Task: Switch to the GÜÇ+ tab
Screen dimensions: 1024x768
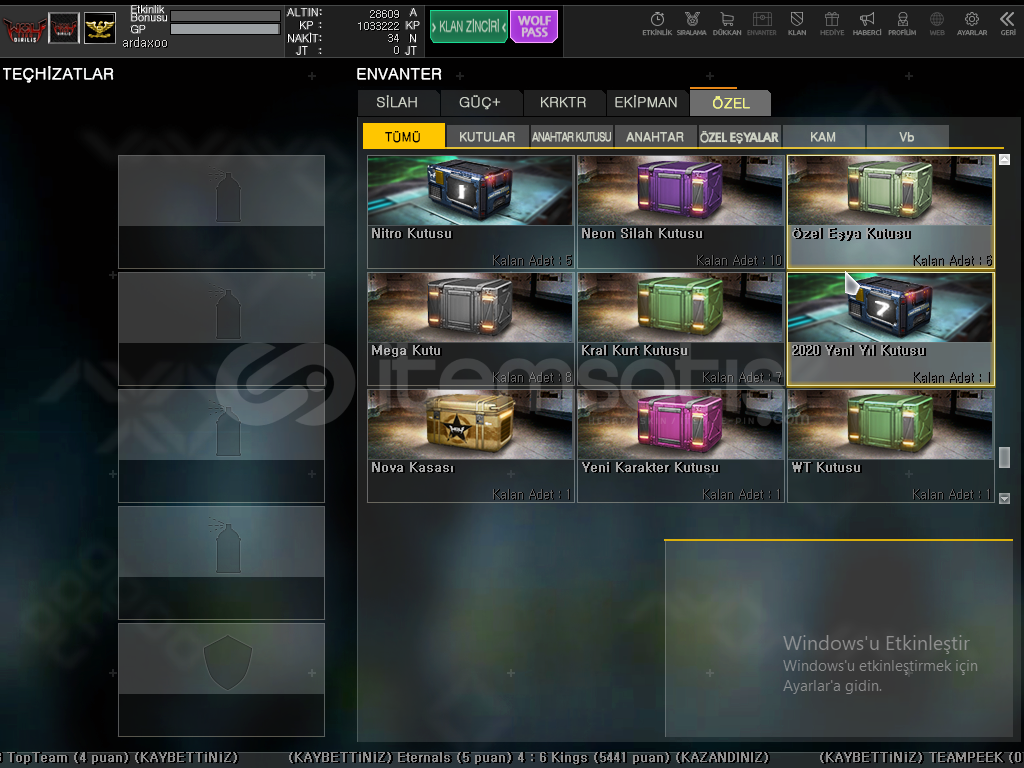Action: coord(480,103)
